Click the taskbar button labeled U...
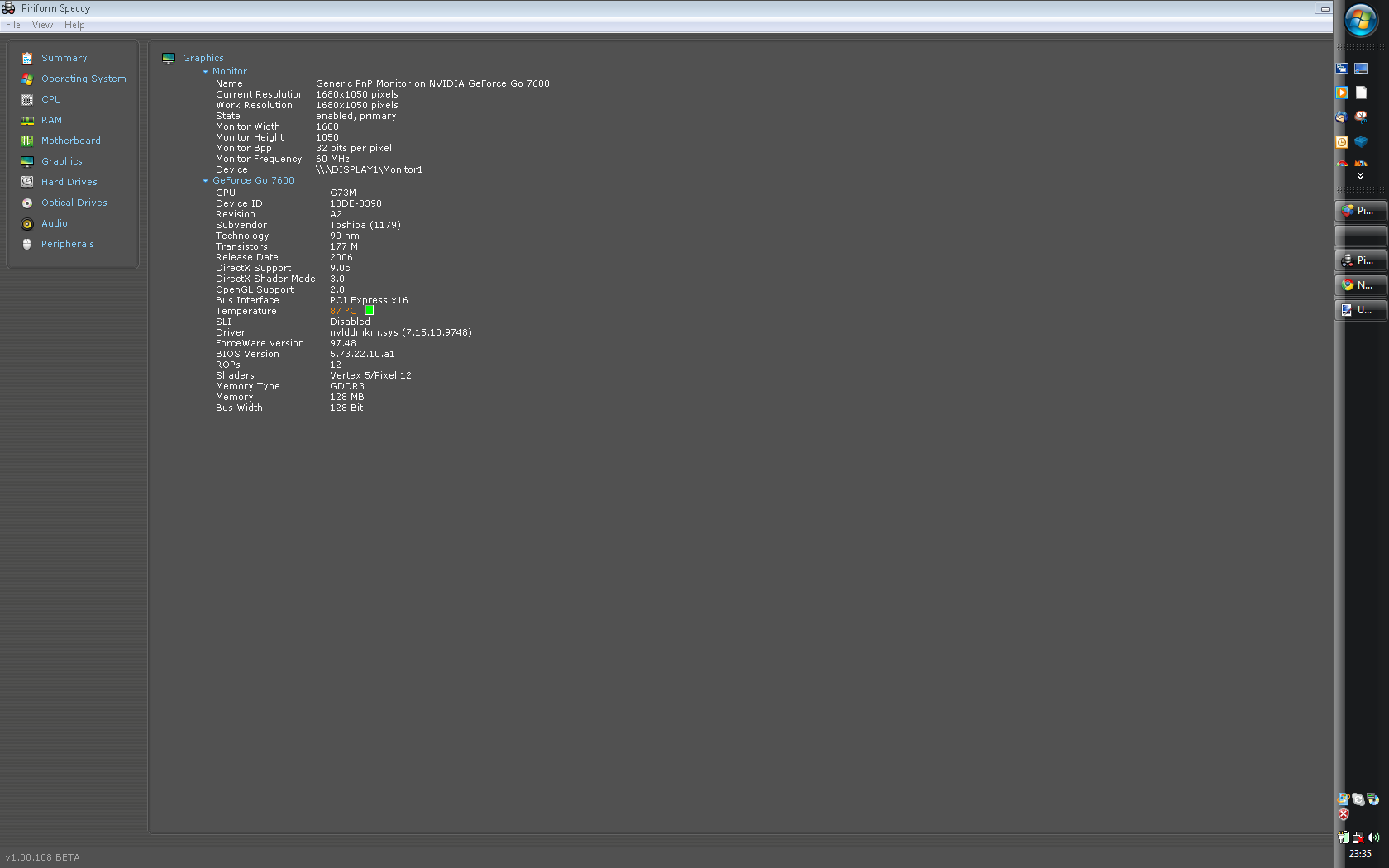1389x868 pixels. 1361,310
